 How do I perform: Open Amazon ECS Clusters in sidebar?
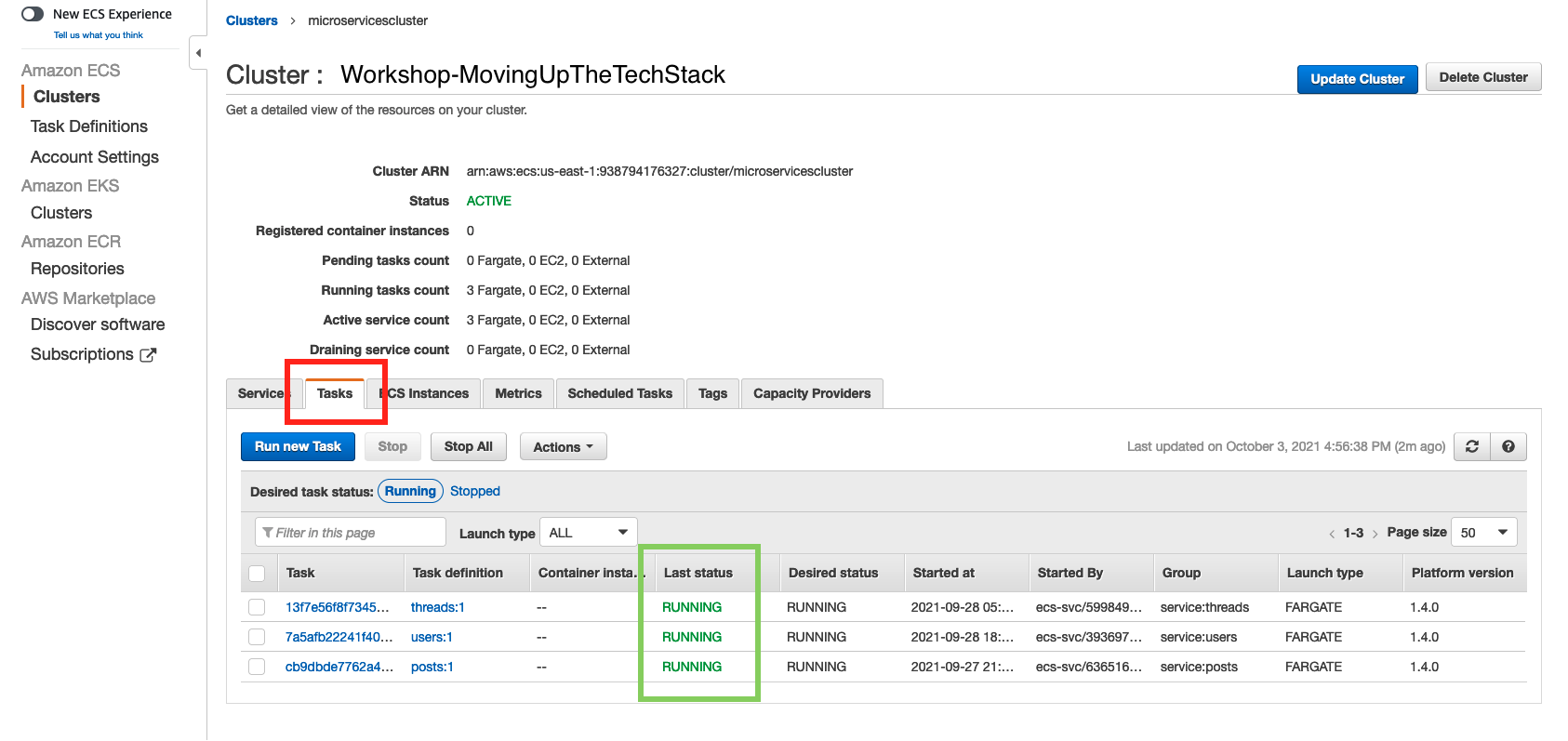coord(67,97)
